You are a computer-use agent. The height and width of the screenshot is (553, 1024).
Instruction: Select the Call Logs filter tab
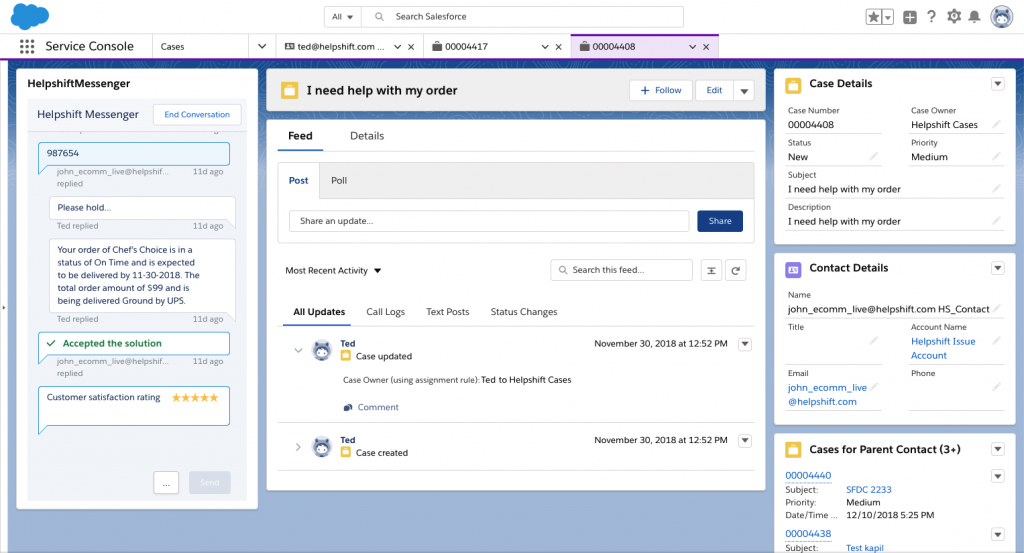click(x=385, y=312)
